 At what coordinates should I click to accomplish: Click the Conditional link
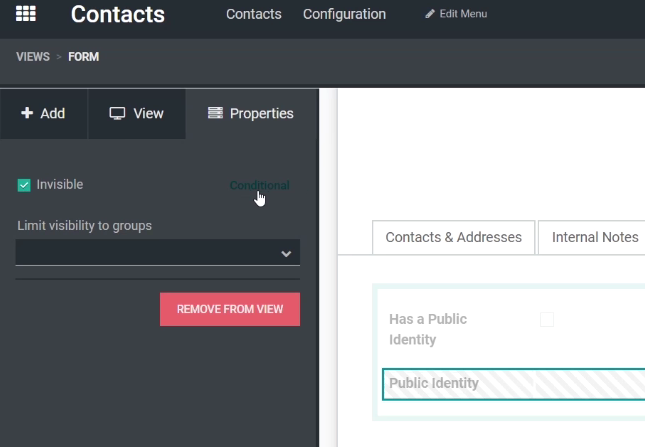tap(260, 185)
